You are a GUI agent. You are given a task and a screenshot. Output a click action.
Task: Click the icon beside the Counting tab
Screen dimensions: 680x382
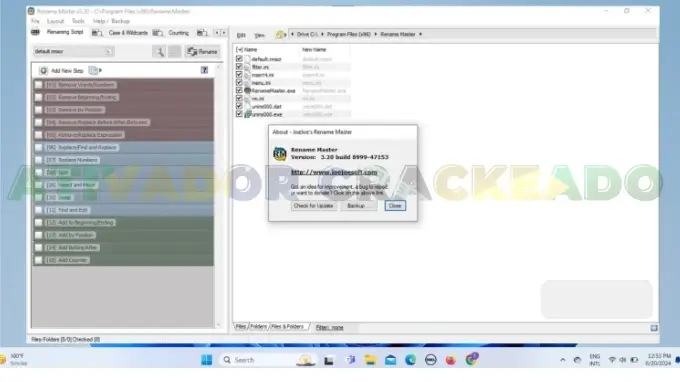[158, 33]
